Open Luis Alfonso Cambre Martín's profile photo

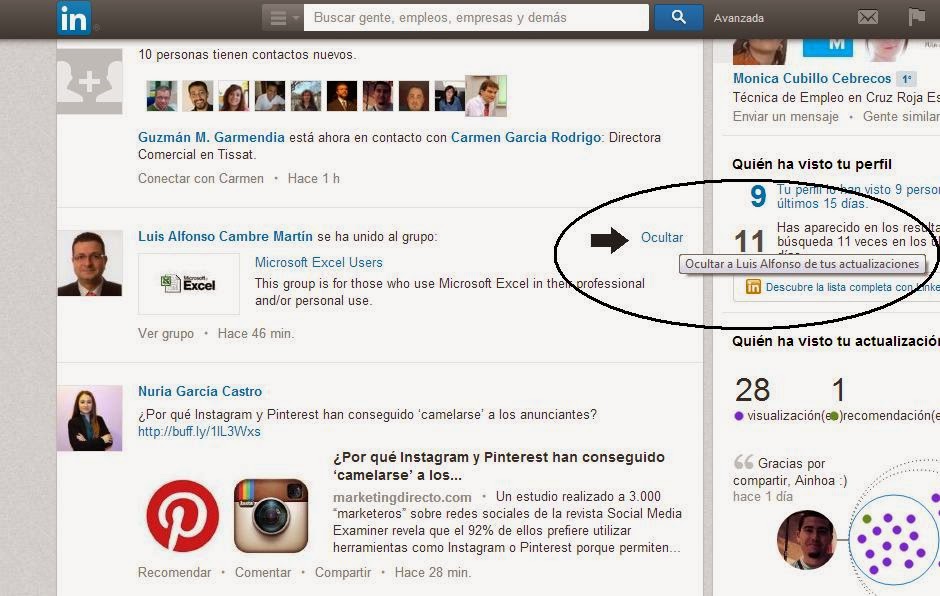coord(89,263)
